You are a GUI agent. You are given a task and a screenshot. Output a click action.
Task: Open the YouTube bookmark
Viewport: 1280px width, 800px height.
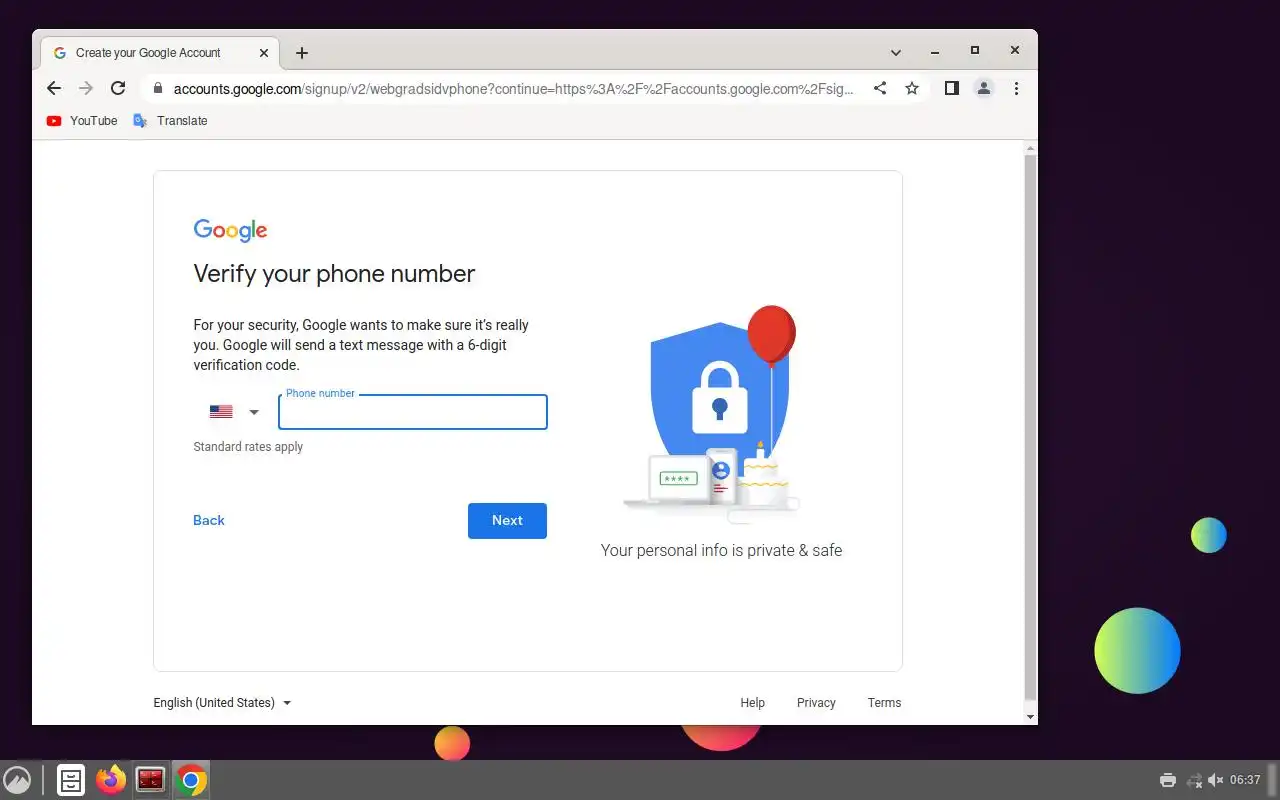(x=82, y=121)
